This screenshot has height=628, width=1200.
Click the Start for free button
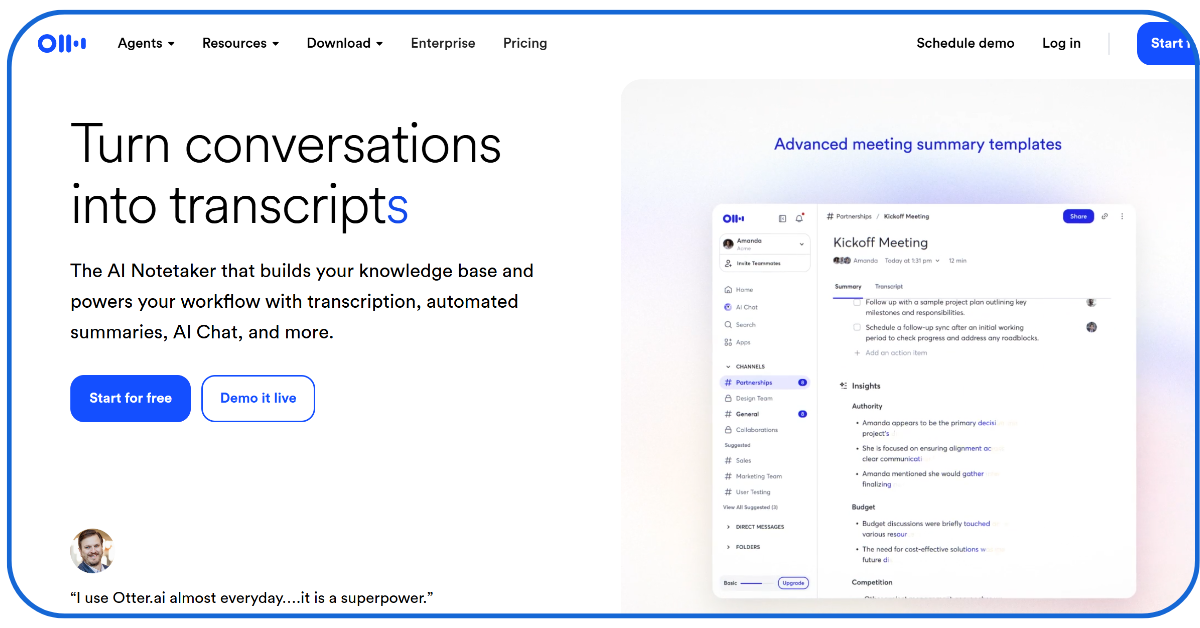point(130,398)
